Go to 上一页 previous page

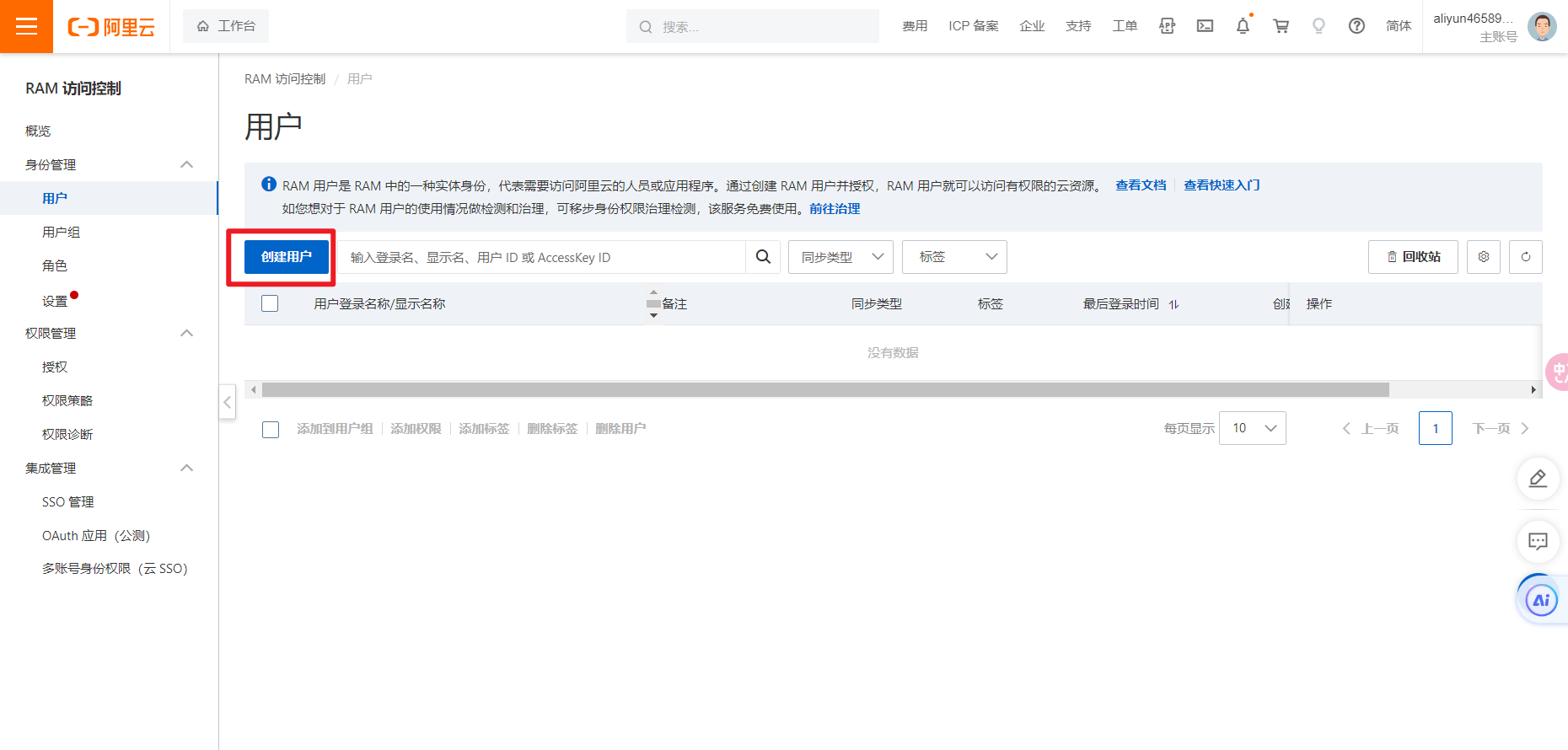(x=1371, y=428)
